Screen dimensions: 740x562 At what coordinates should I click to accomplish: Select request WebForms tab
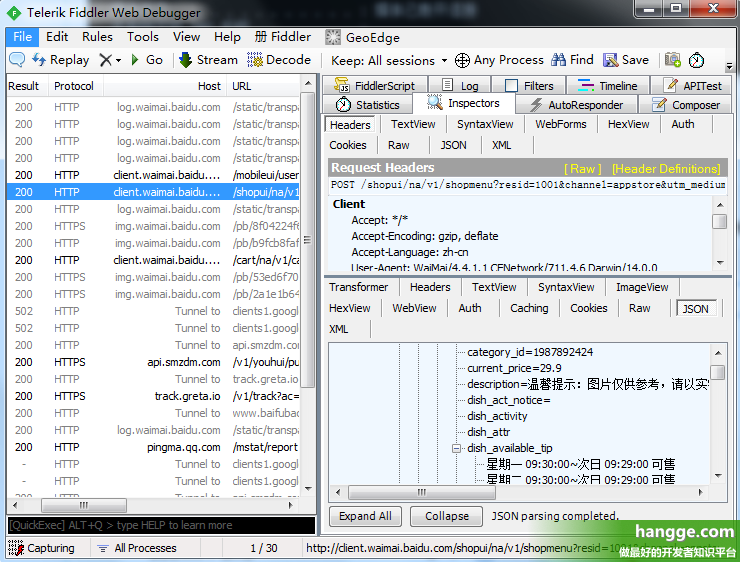(x=561, y=124)
